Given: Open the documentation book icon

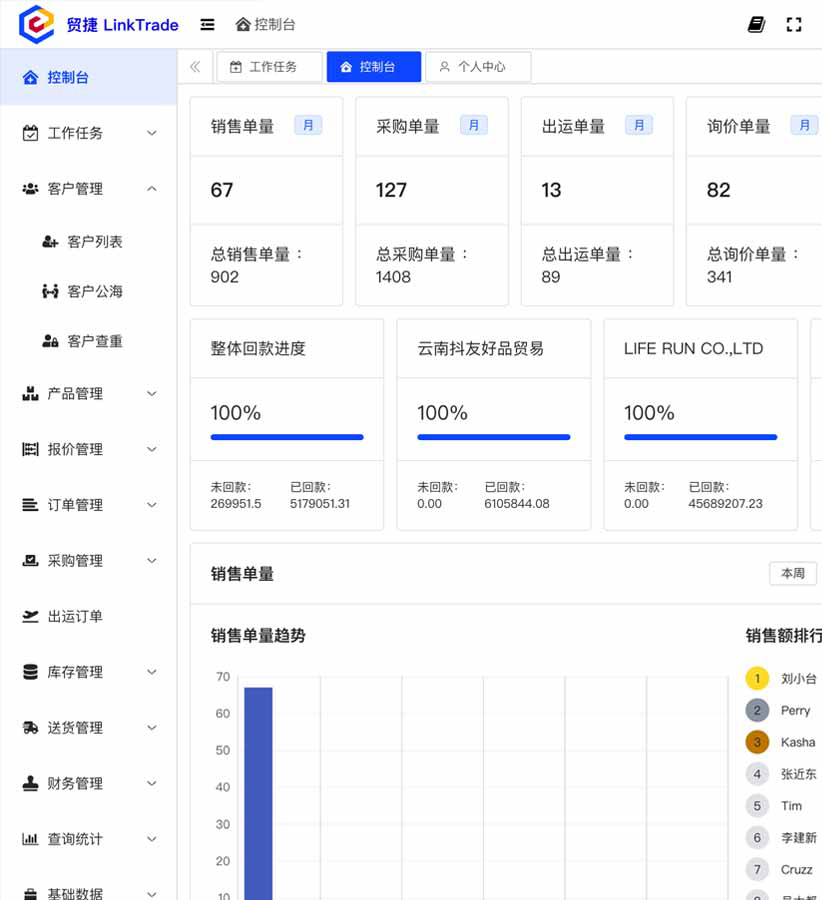Looking at the screenshot, I should [756, 25].
